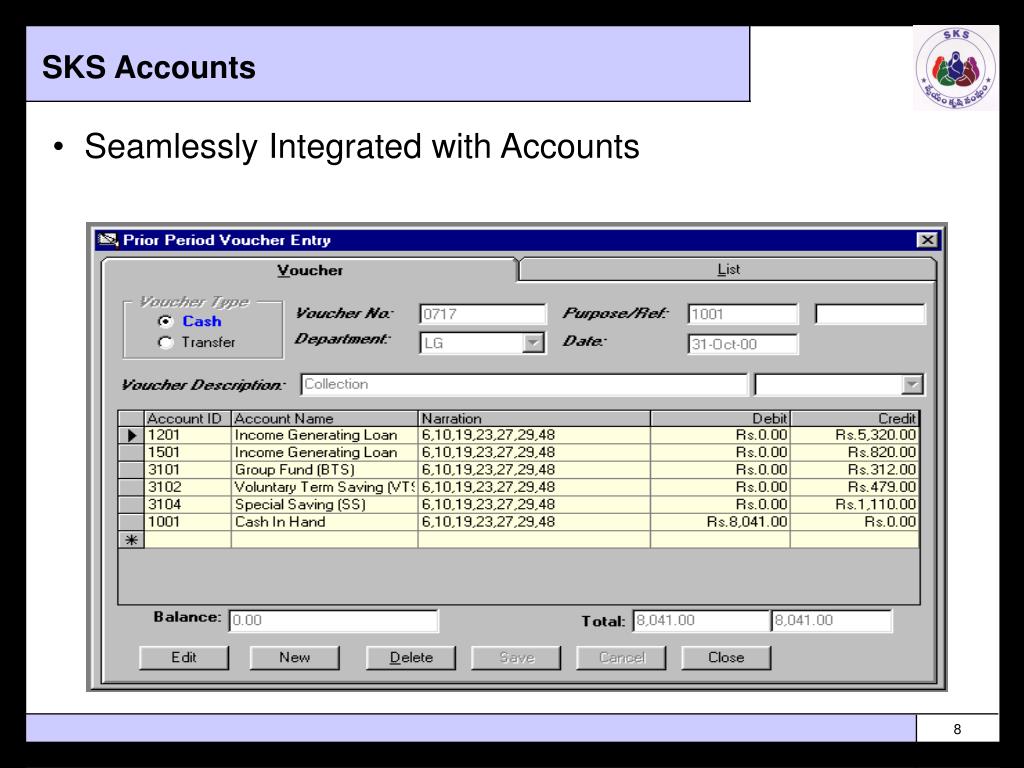
Task: Open dropdown beside Voucher Description field
Action: click(x=912, y=384)
